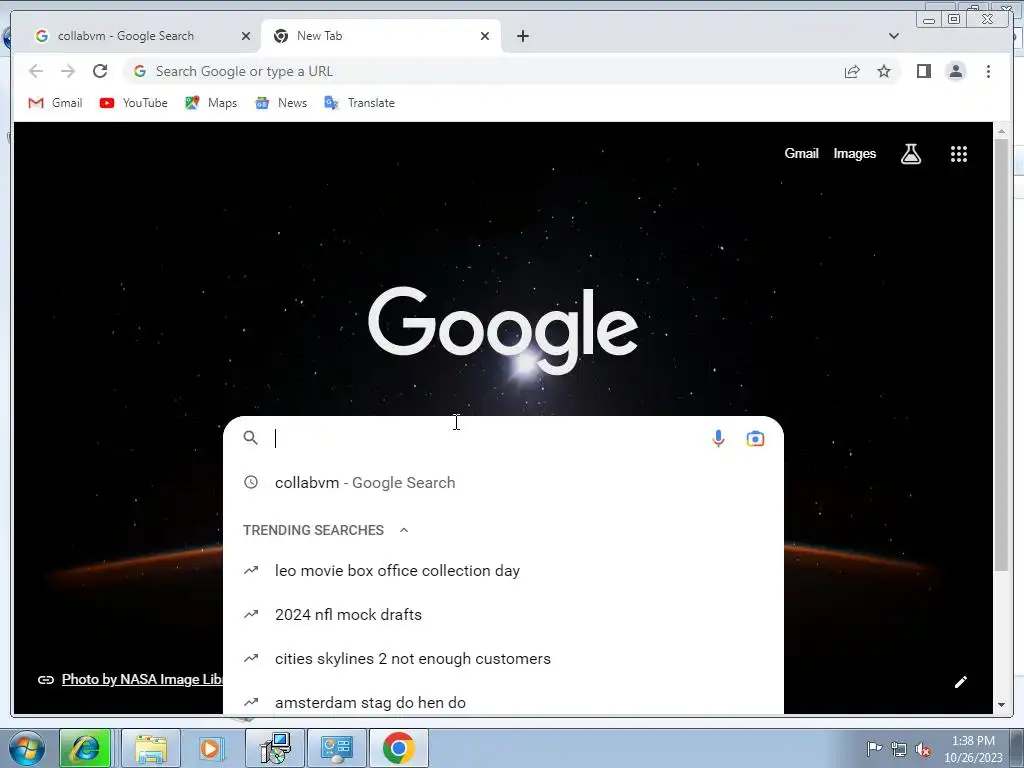Image resolution: width=1024 pixels, height=768 pixels.
Task: Open a new tab with the plus button
Action: (x=522, y=36)
